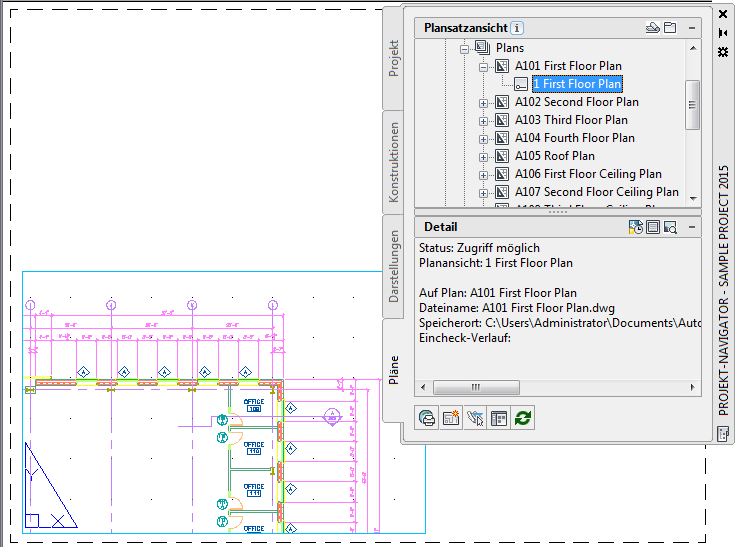Expand the A106 First Floor Ceiling Plan node
Screen dimensions: 735x547
point(483,176)
